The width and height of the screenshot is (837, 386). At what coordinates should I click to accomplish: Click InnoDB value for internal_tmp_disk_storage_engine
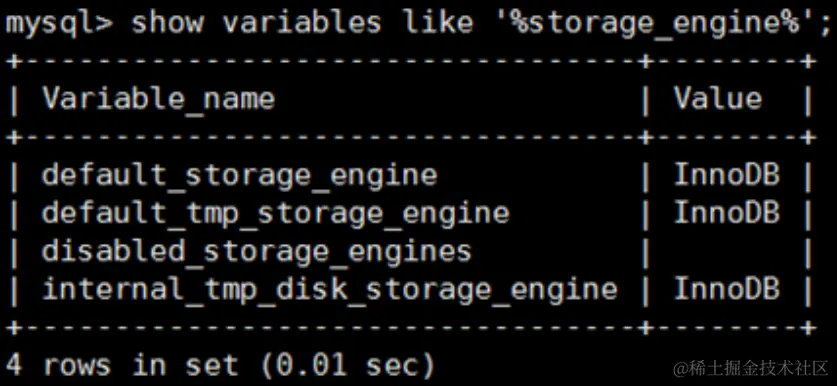[x=727, y=289]
